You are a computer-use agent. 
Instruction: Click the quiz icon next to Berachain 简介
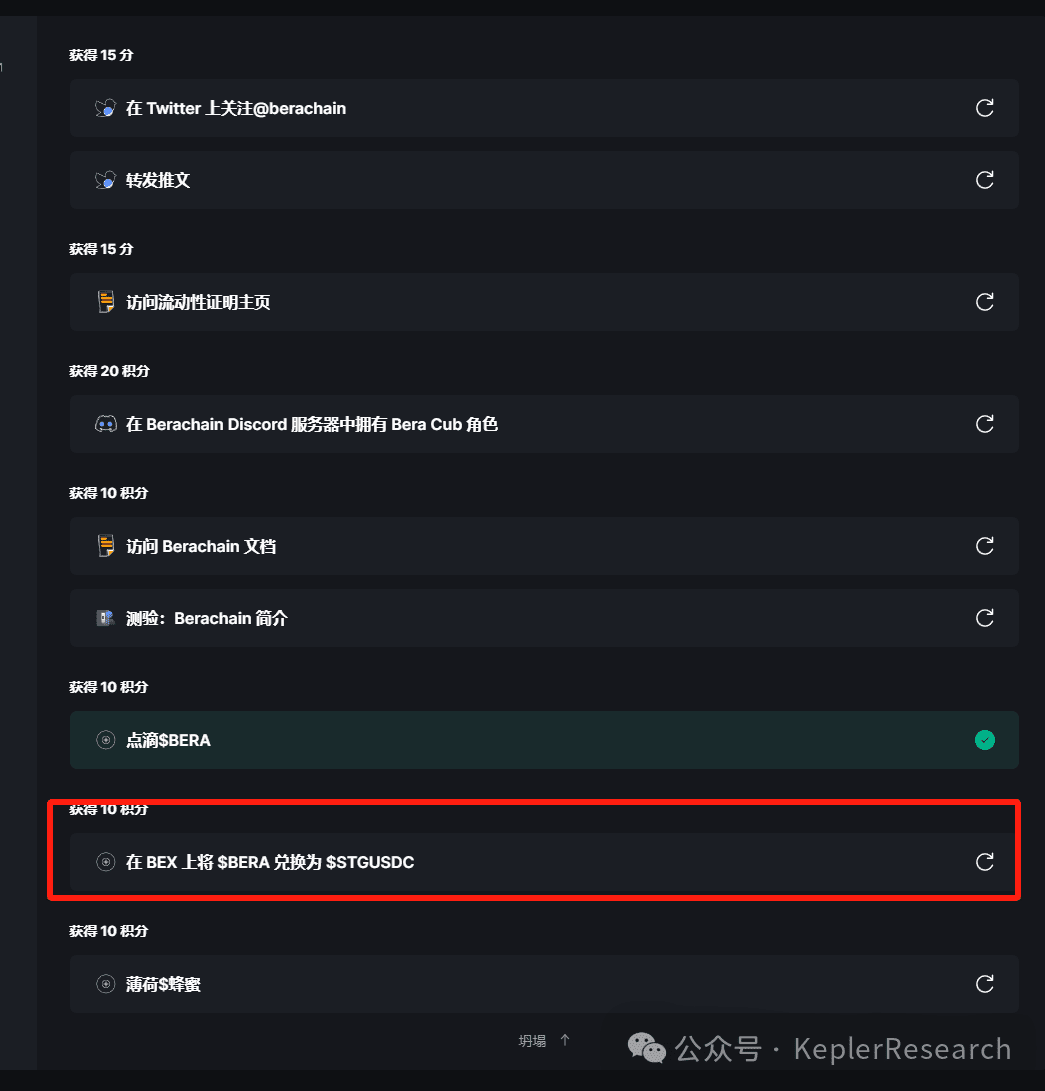(x=105, y=618)
